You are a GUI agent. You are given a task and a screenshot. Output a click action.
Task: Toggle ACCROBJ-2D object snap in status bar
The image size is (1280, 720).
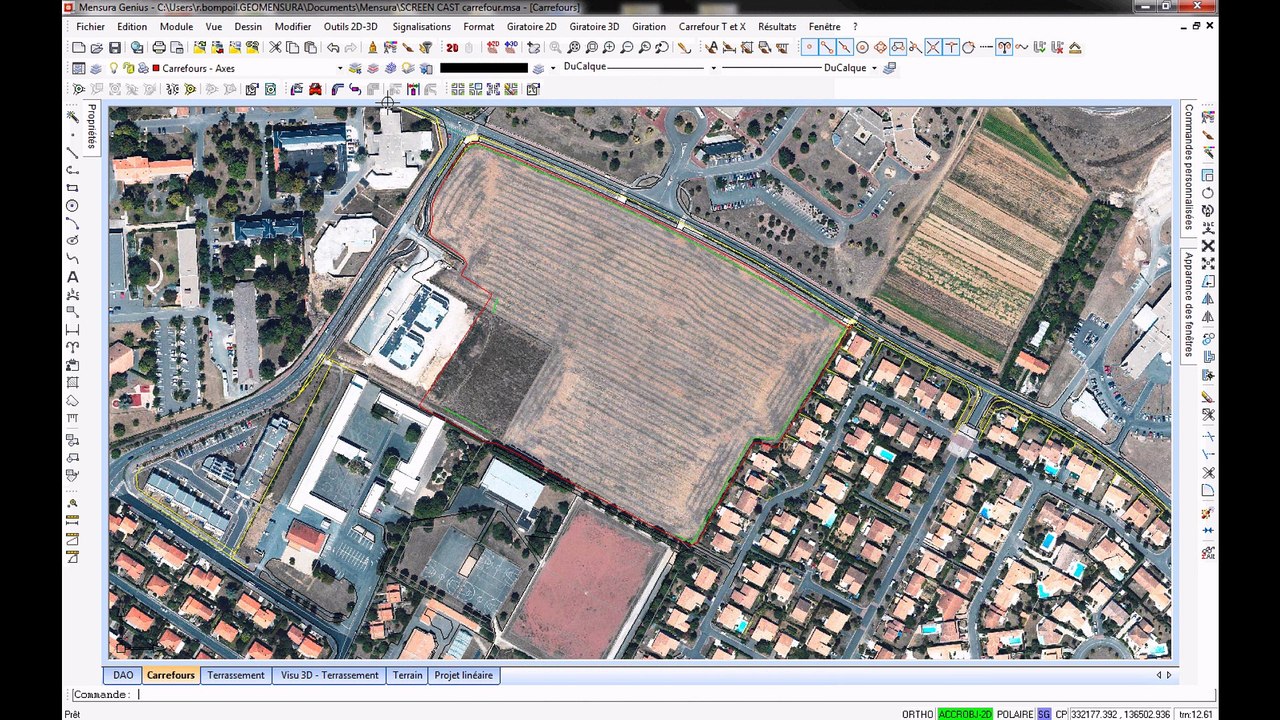coord(964,714)
